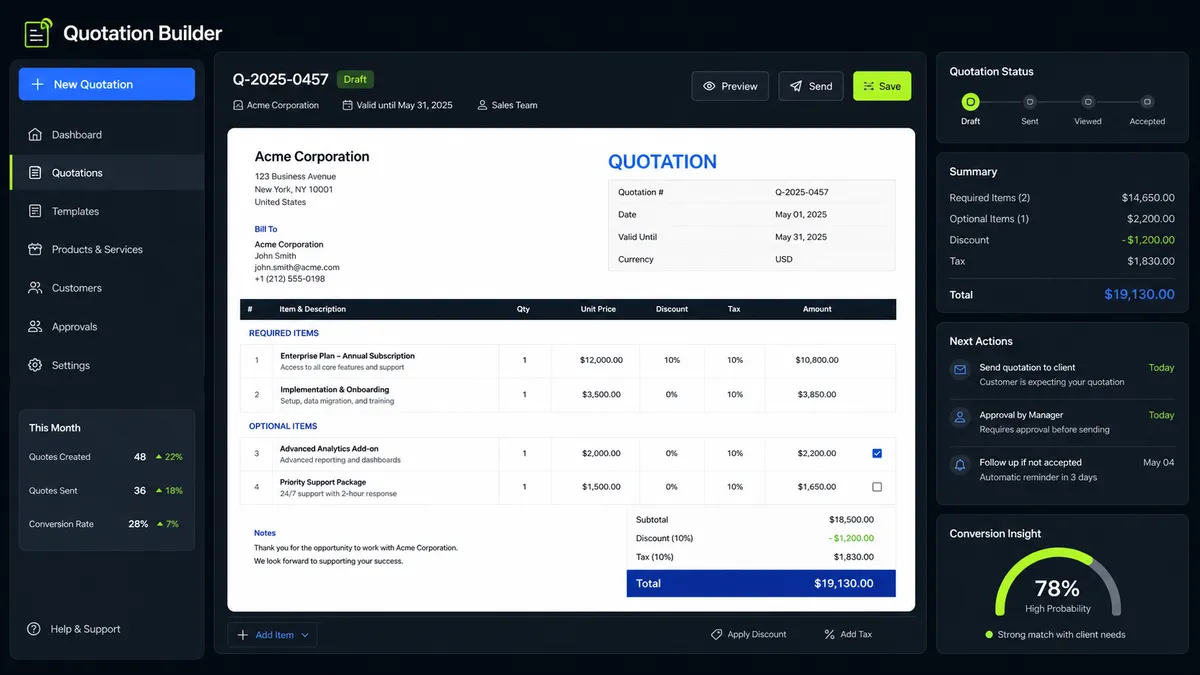Screen dimensions: 1200x675
Task: Click the Quotations document icon
Action: click(x=35, y=173)
